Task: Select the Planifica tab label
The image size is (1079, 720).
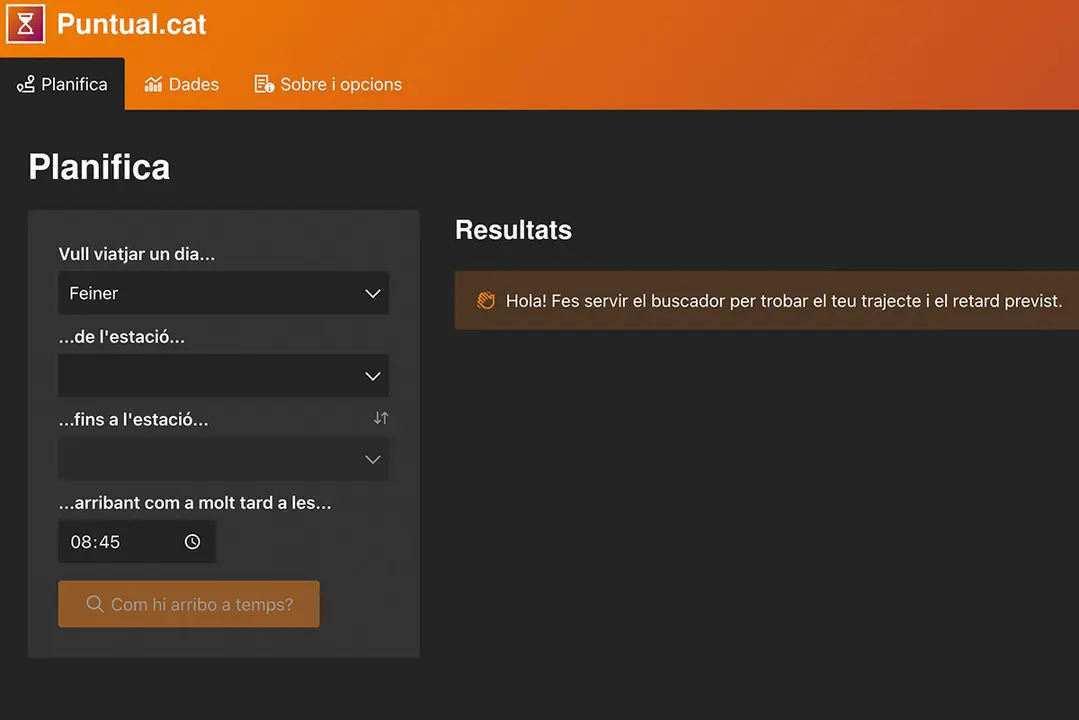Action: pyautogui.click(x=74, y=85)
